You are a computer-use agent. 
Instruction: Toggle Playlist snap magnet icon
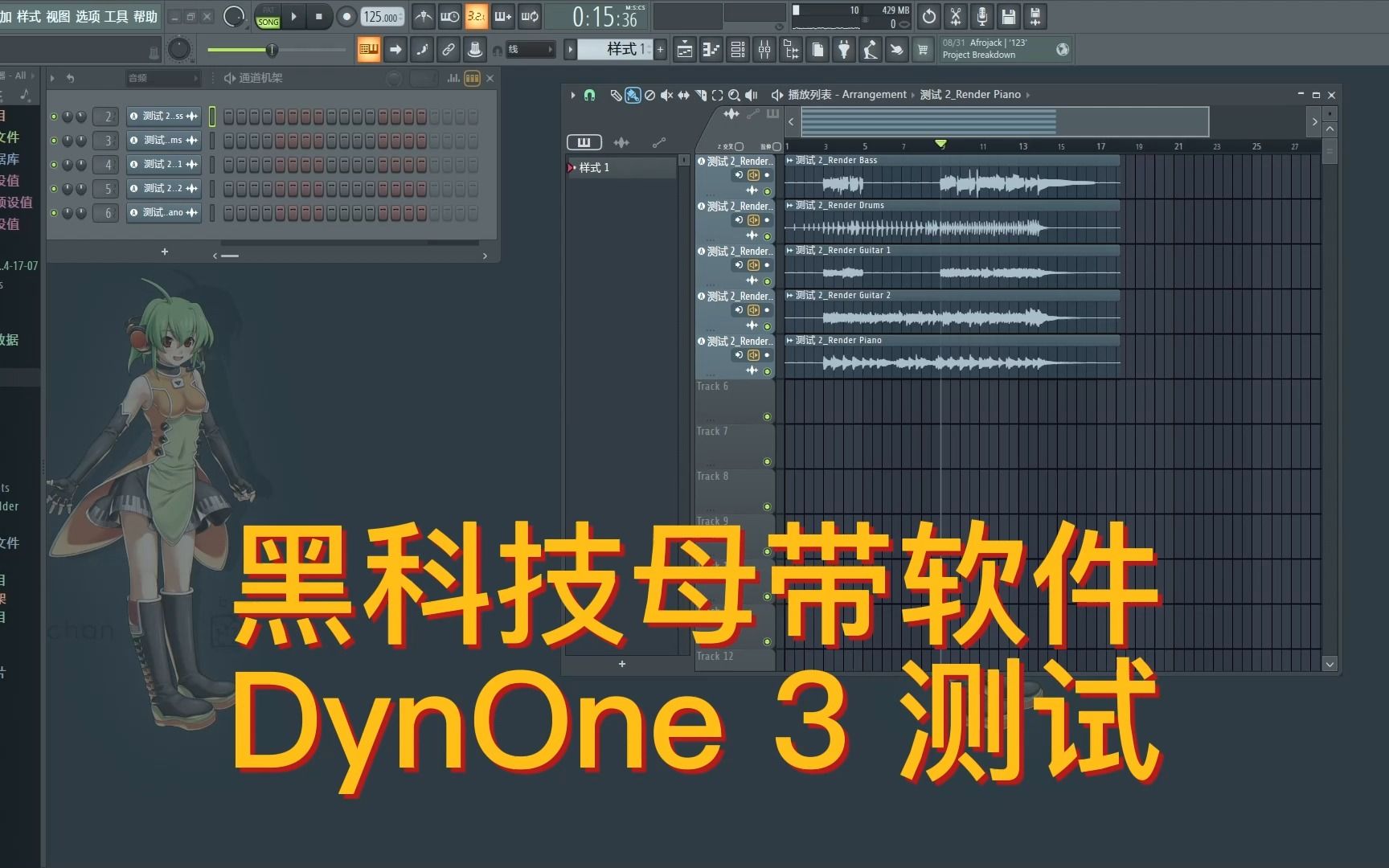tap(589, 95)
